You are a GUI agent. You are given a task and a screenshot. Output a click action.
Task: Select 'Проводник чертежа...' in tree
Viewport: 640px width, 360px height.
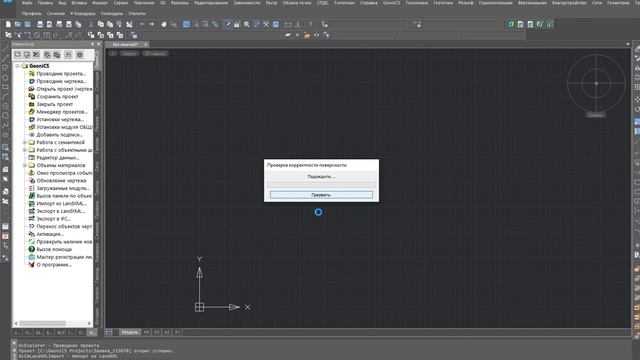point(61,81)
